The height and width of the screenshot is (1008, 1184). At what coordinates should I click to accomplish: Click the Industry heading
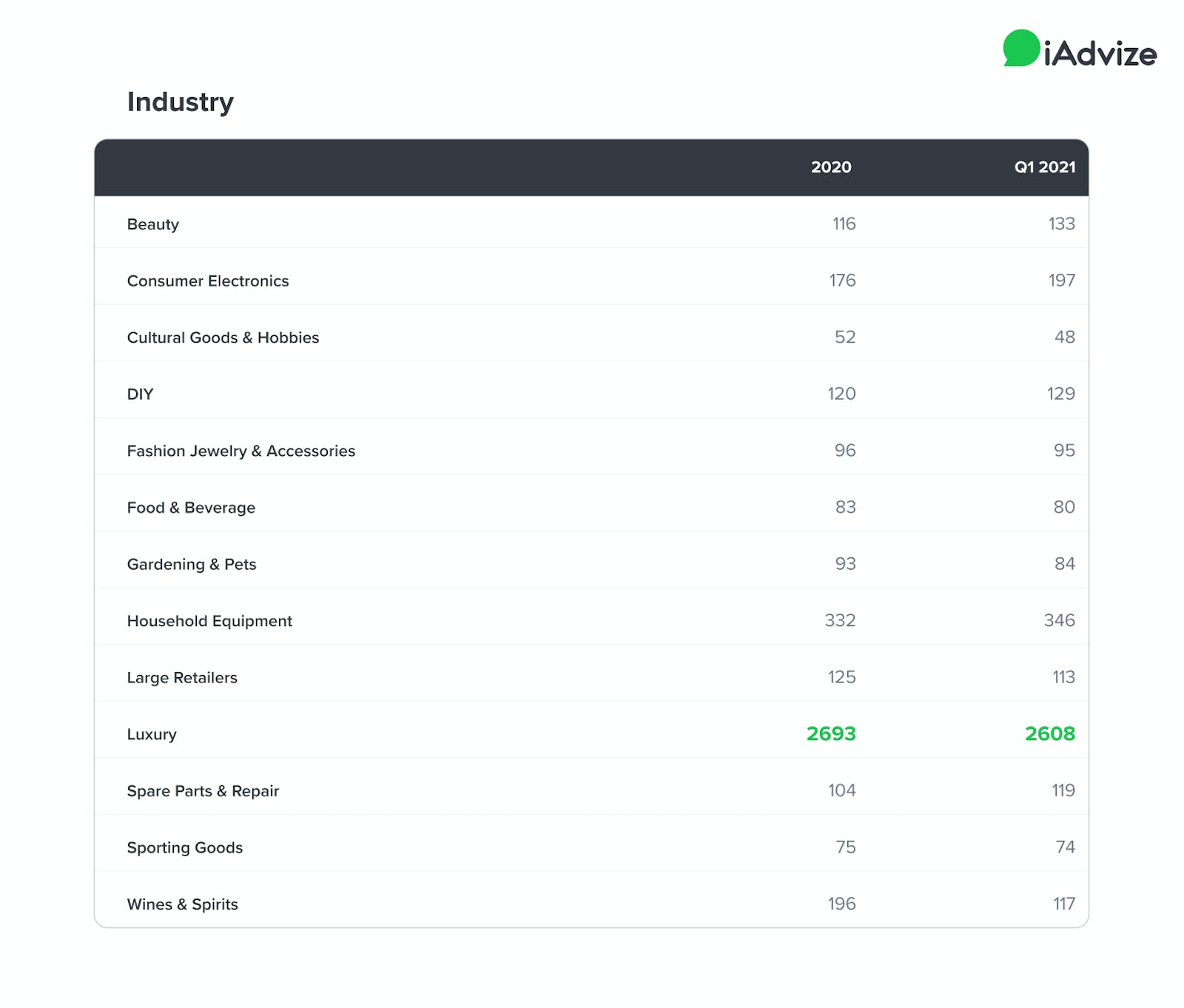click(x=180, y=101)
